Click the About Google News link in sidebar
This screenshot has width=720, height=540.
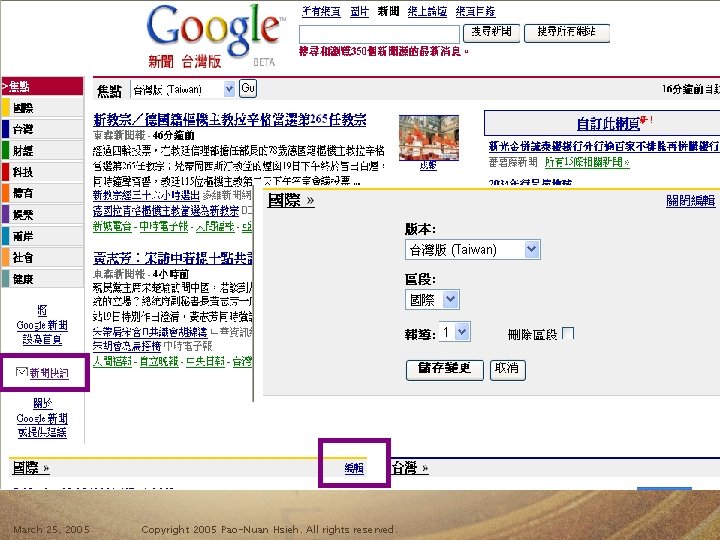click(42, 418)
